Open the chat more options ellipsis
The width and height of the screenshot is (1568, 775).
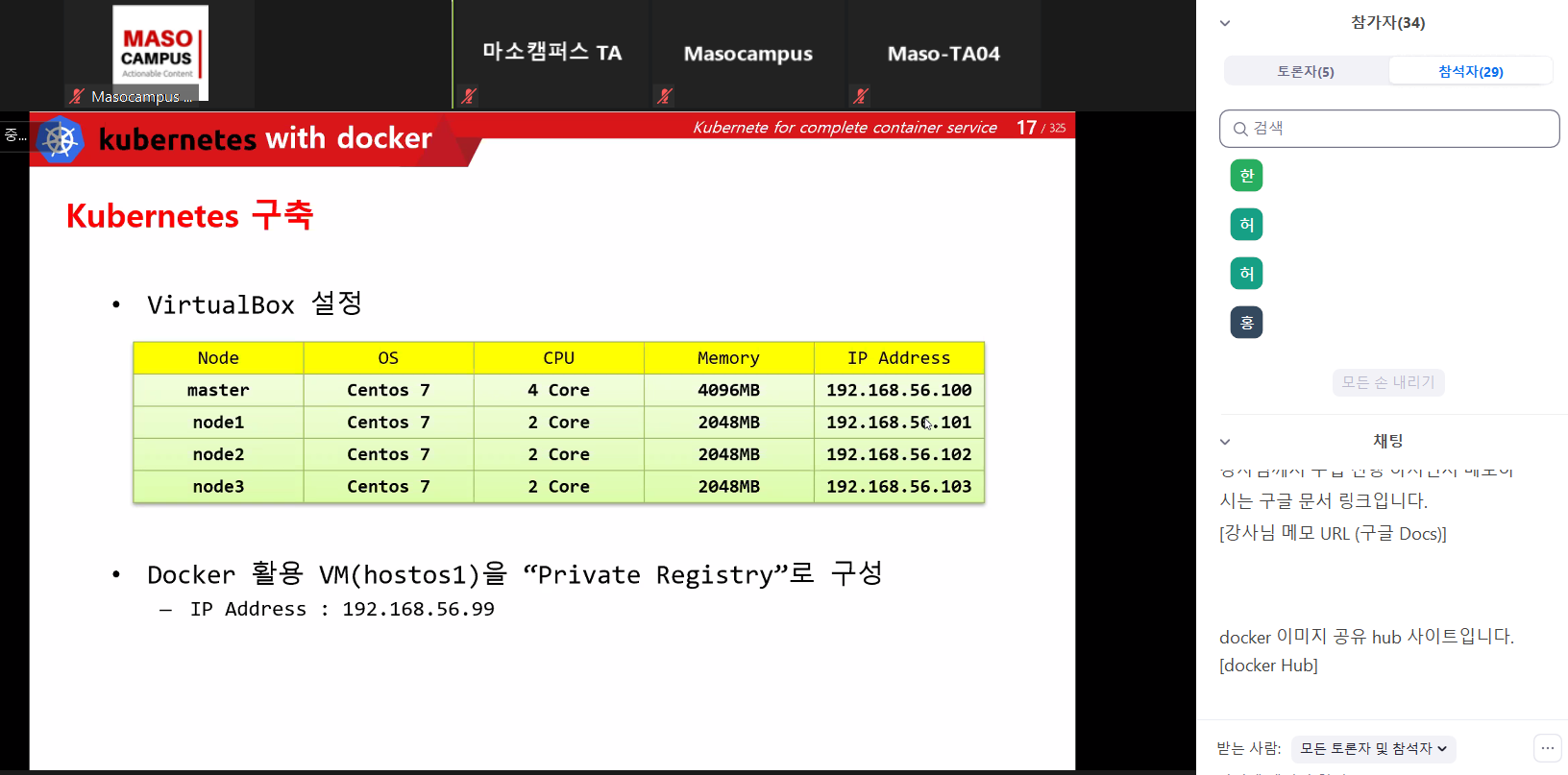(1547, 748)
